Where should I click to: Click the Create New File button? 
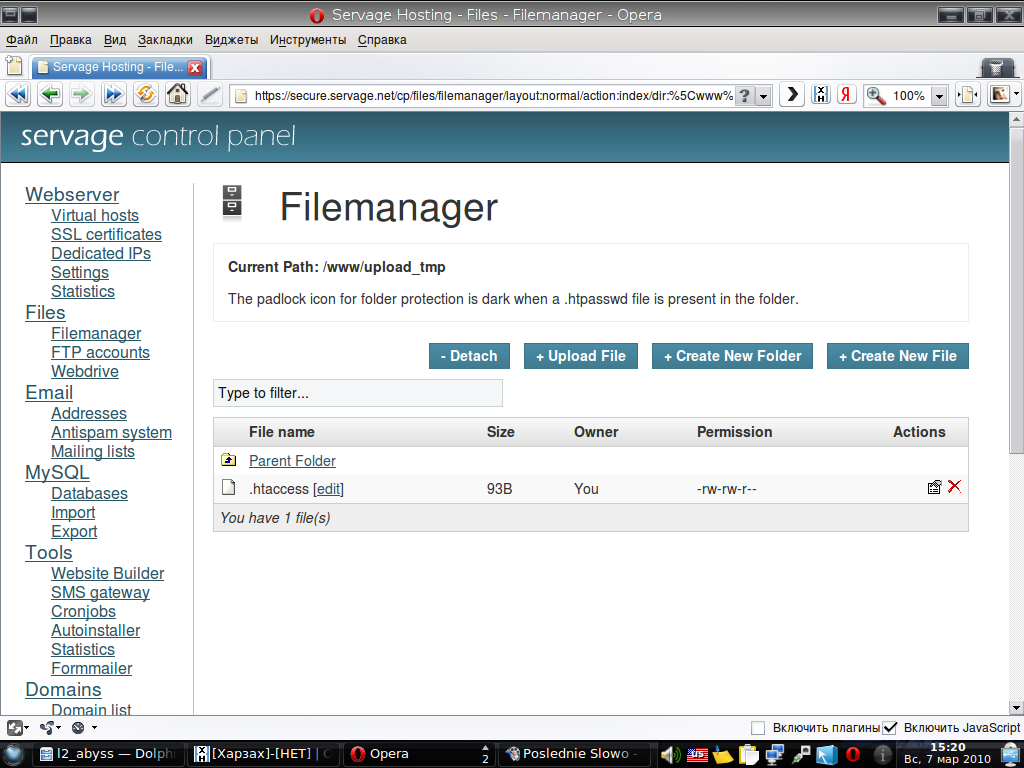click(x=897, y=356)
